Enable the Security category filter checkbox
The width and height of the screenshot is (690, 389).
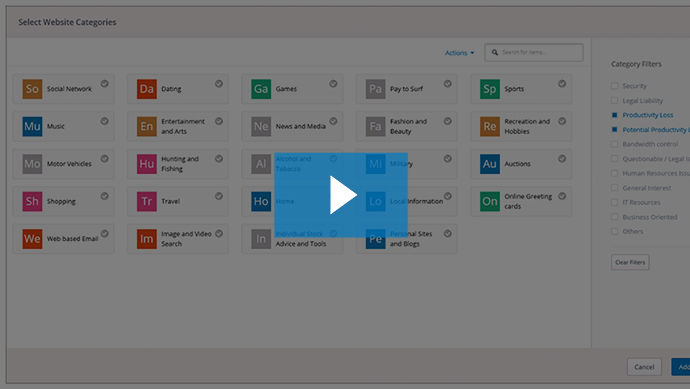click(614, 86)
